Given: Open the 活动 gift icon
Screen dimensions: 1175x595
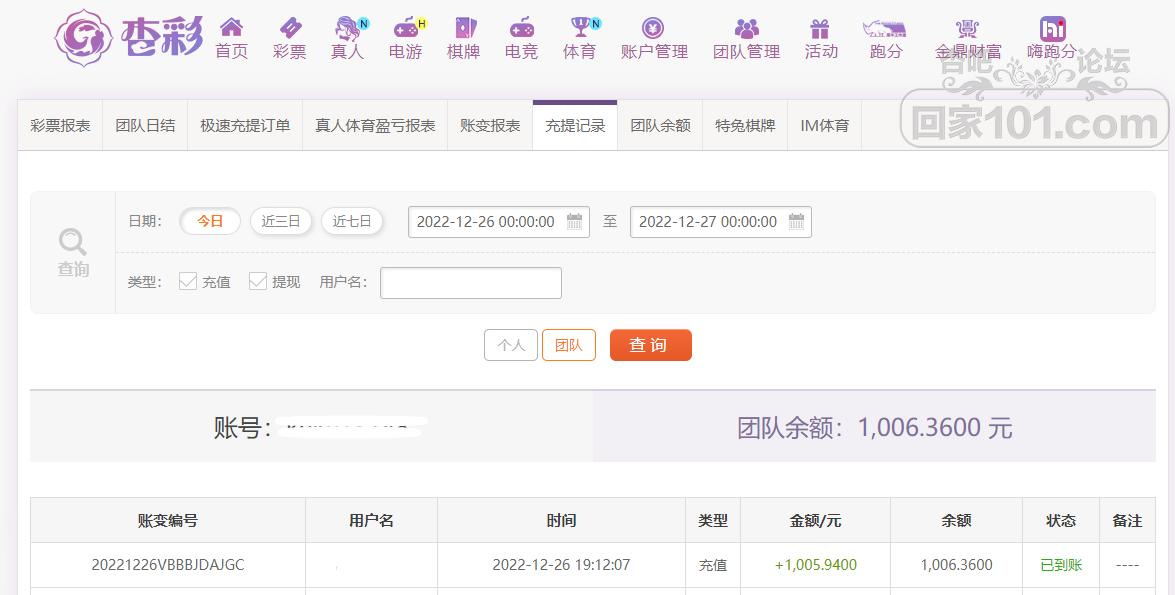Looking at the screenshot, I should [x=820, y=28].
